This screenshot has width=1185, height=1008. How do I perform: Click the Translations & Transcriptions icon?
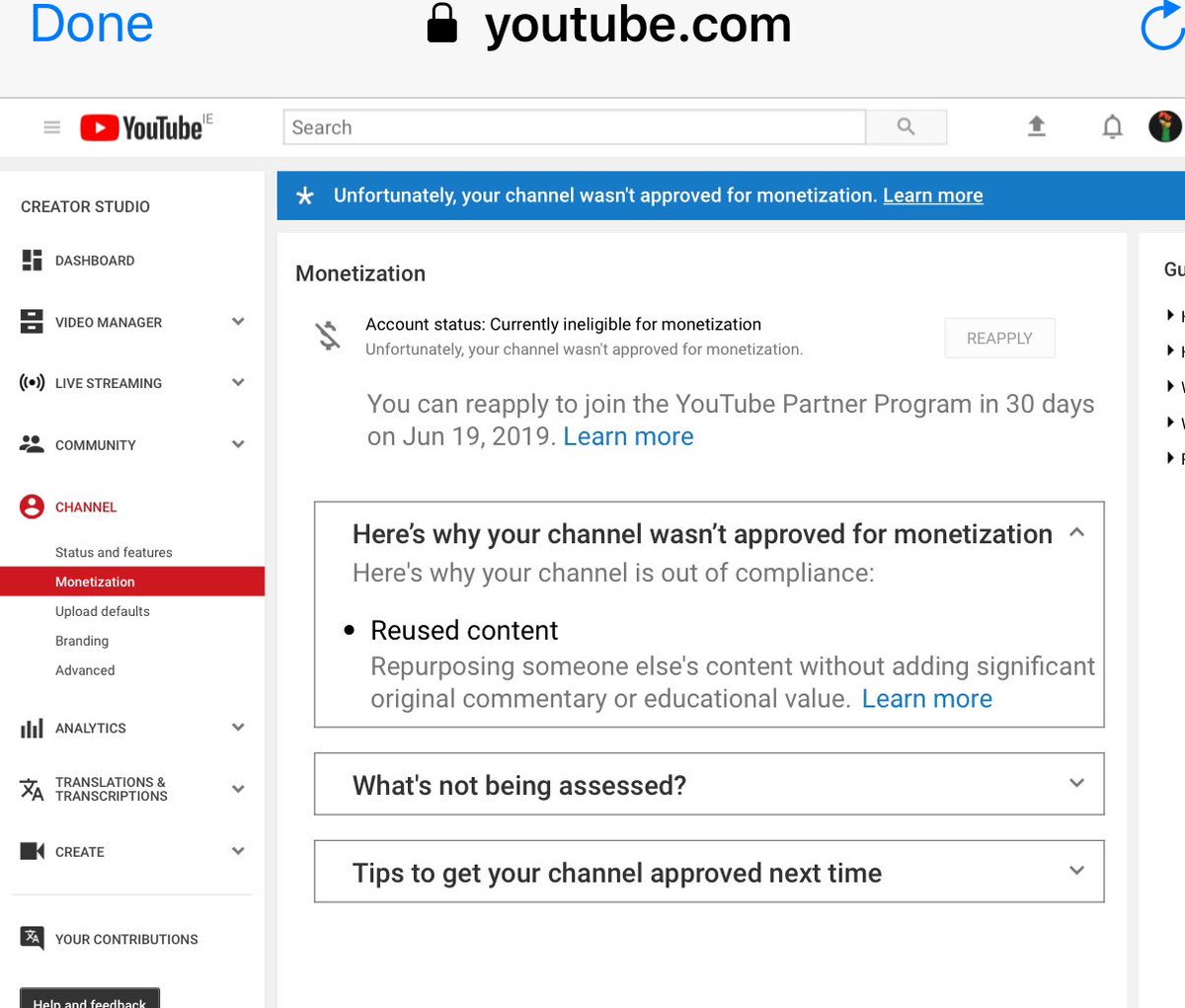(32, 789)
